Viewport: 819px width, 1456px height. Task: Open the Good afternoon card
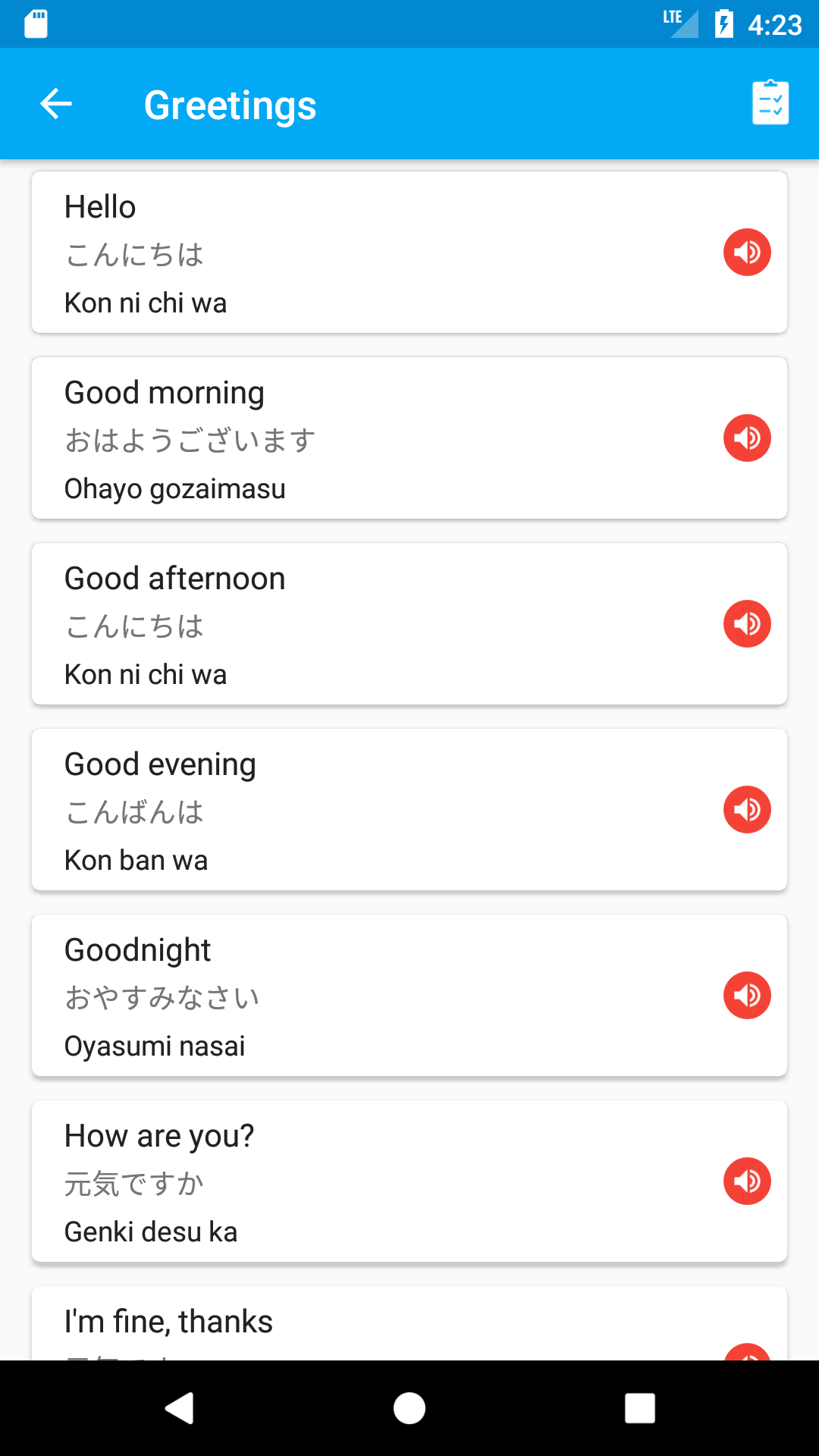(x=409, y=623)
